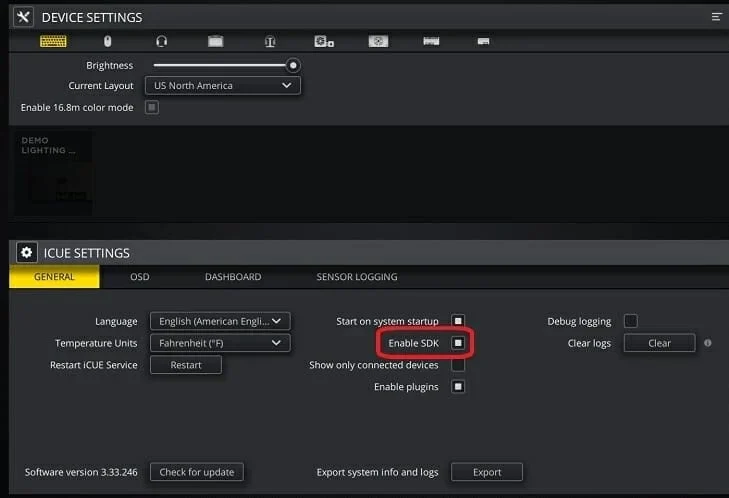Select the mouse pad device icon

pyautogui.click(x=215, y=41)
